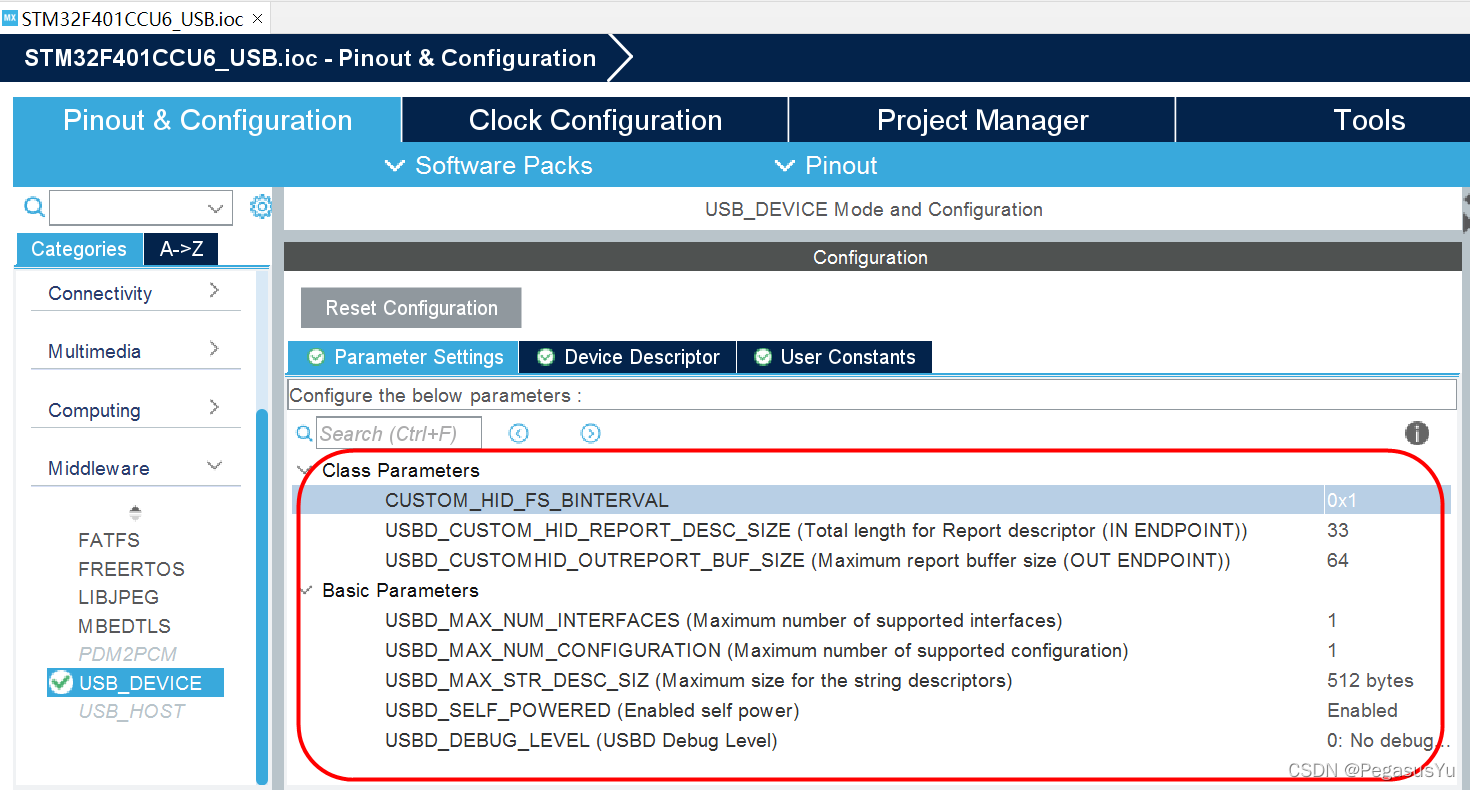Go to next search result arrow
Viewport: 1470px width, 790px height.
coord(590,433)
